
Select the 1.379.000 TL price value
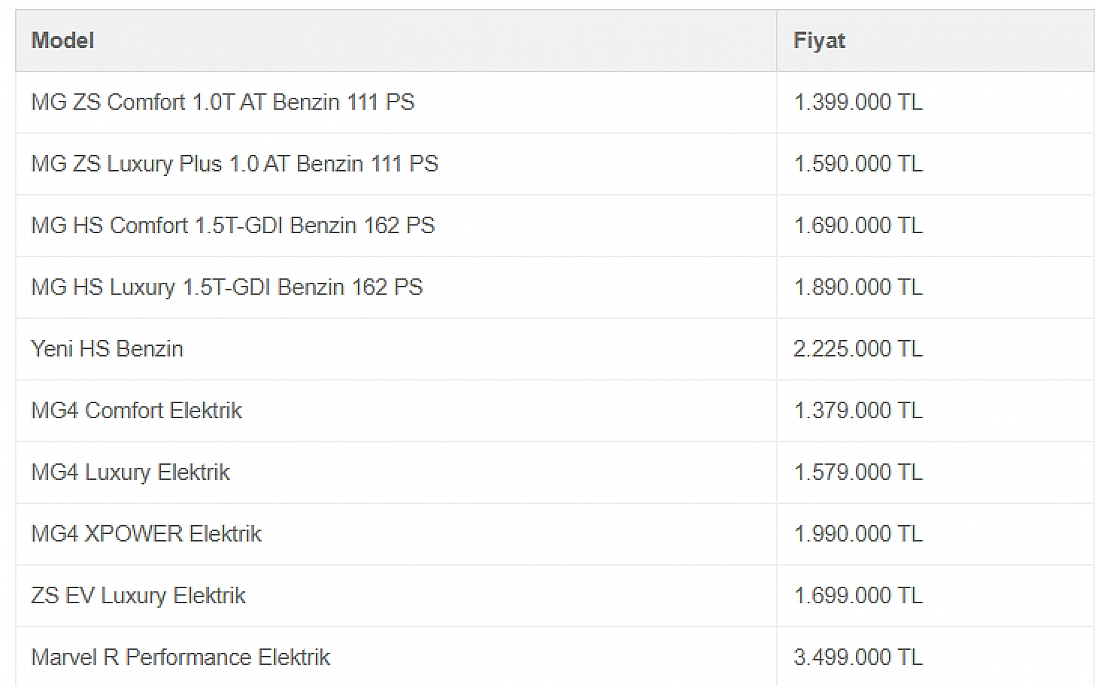pos(858,410)
